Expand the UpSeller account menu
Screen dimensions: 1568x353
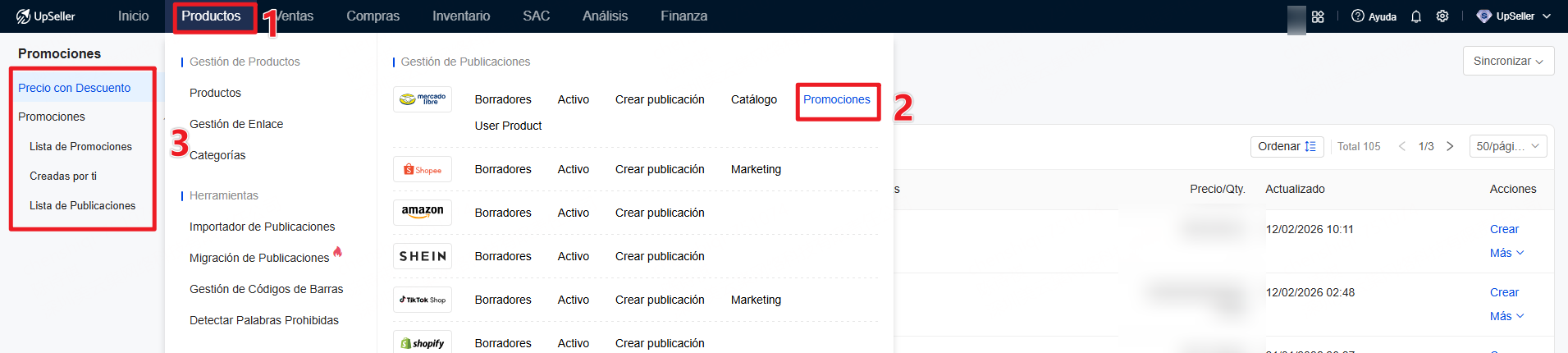(1514, 16)
